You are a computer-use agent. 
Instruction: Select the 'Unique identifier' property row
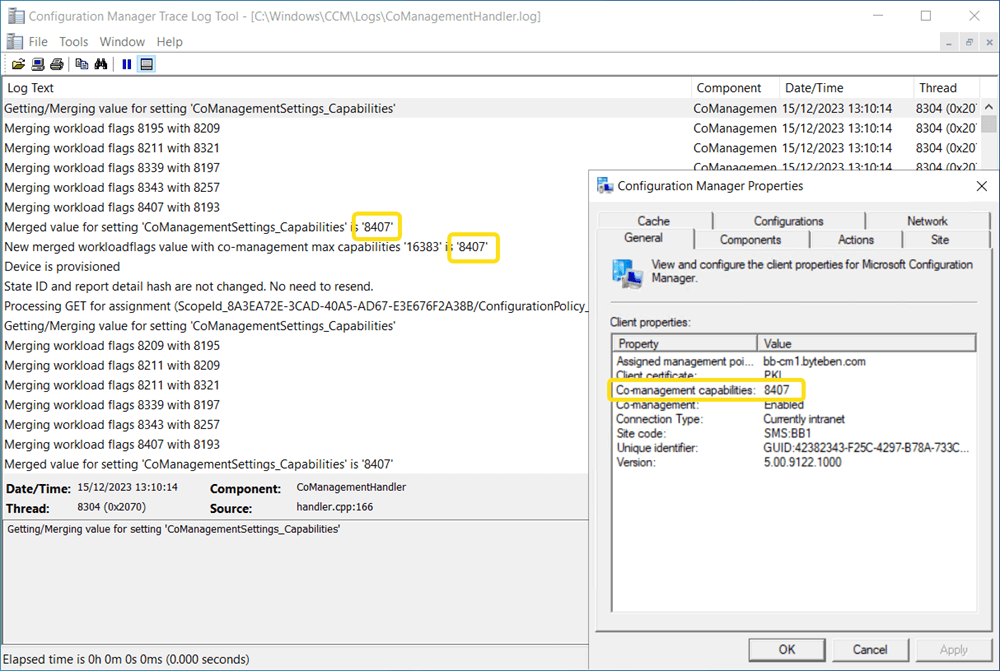(x=793, y=448)
